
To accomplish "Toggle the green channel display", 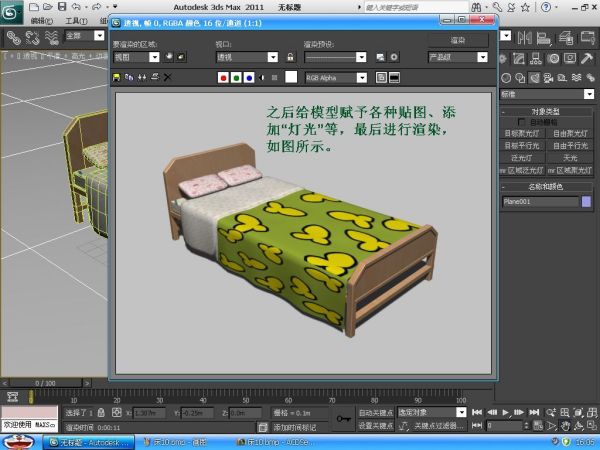I will click(x=236, y=78).
